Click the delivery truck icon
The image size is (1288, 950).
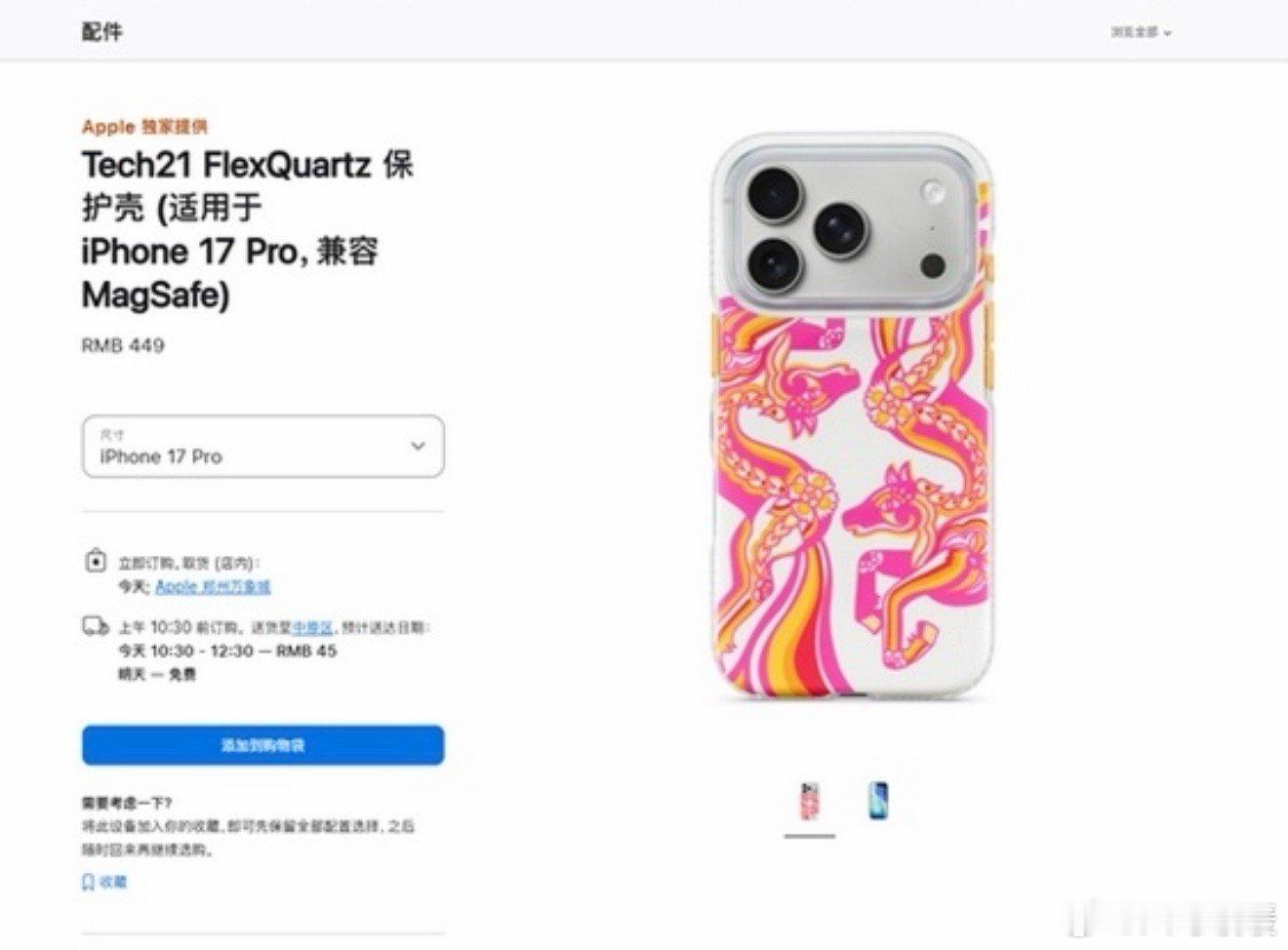point(95,626)
